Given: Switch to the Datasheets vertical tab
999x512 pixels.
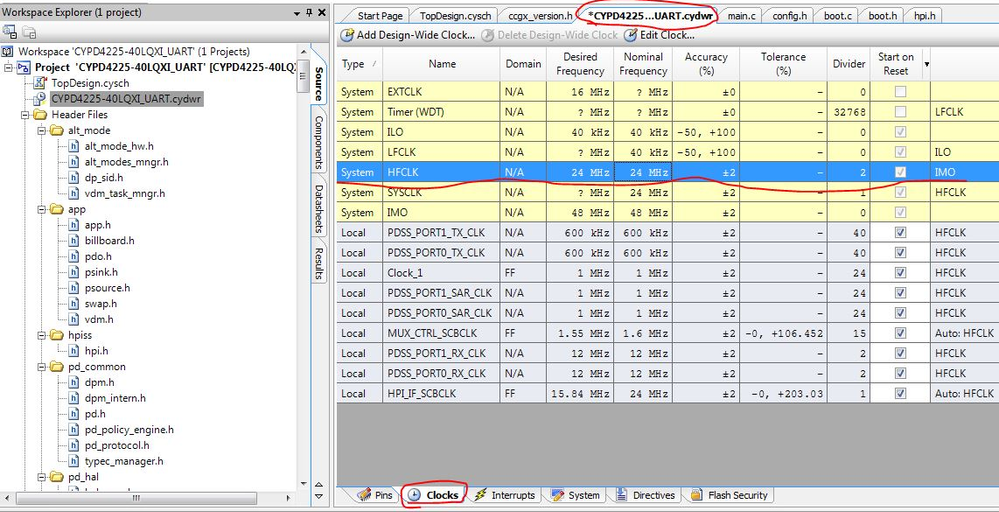Looking at the screenshot, I should pos(319,210).
